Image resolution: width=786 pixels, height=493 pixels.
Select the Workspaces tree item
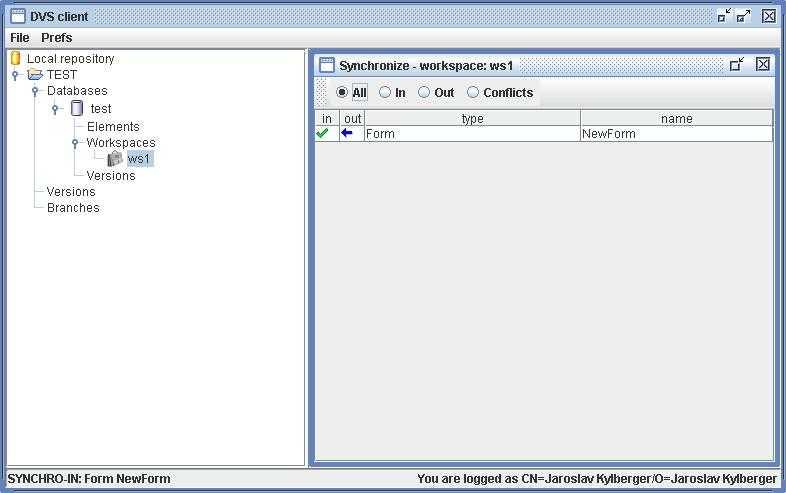(x=121, y=143)
